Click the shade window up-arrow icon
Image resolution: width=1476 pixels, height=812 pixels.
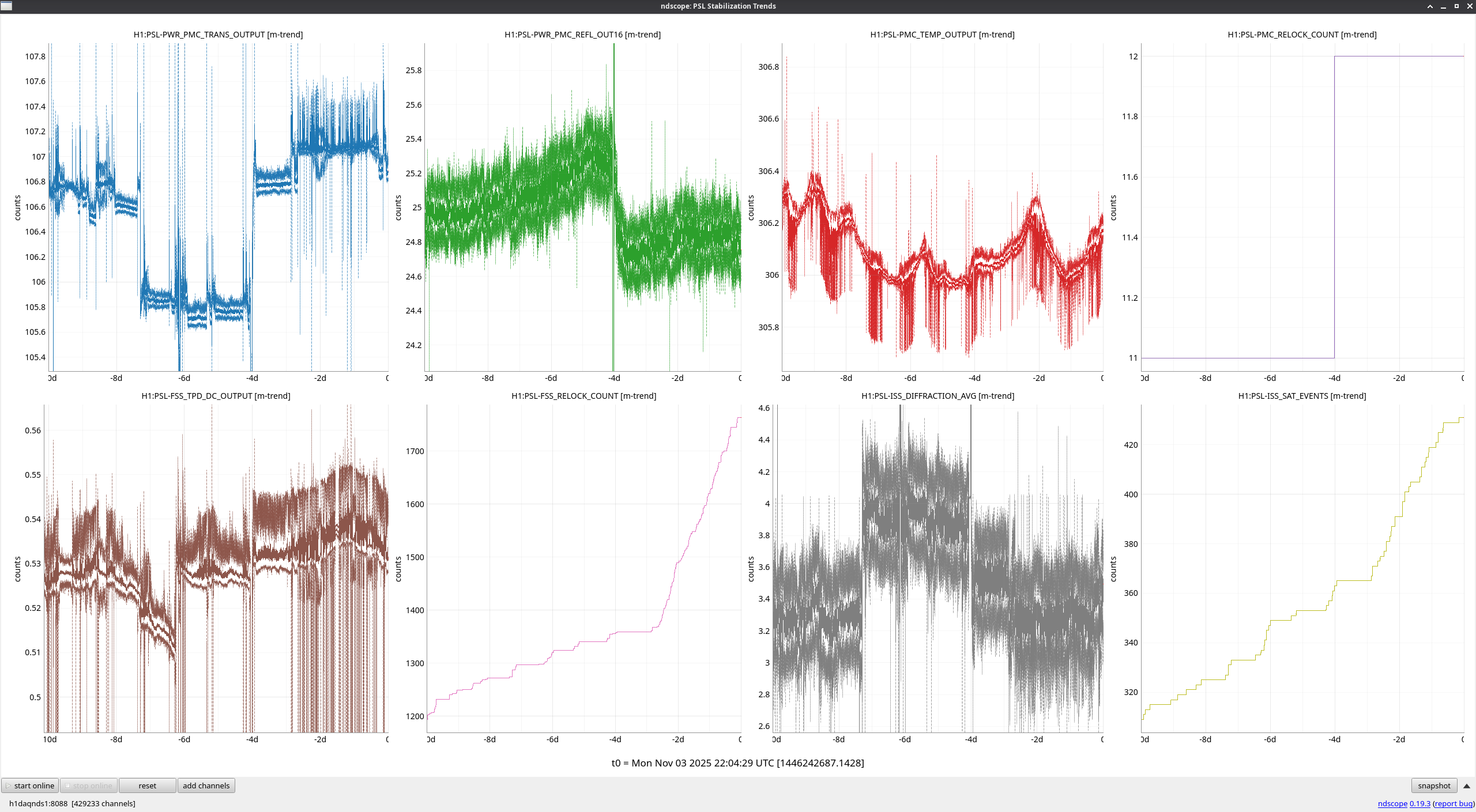[1430, 6]
